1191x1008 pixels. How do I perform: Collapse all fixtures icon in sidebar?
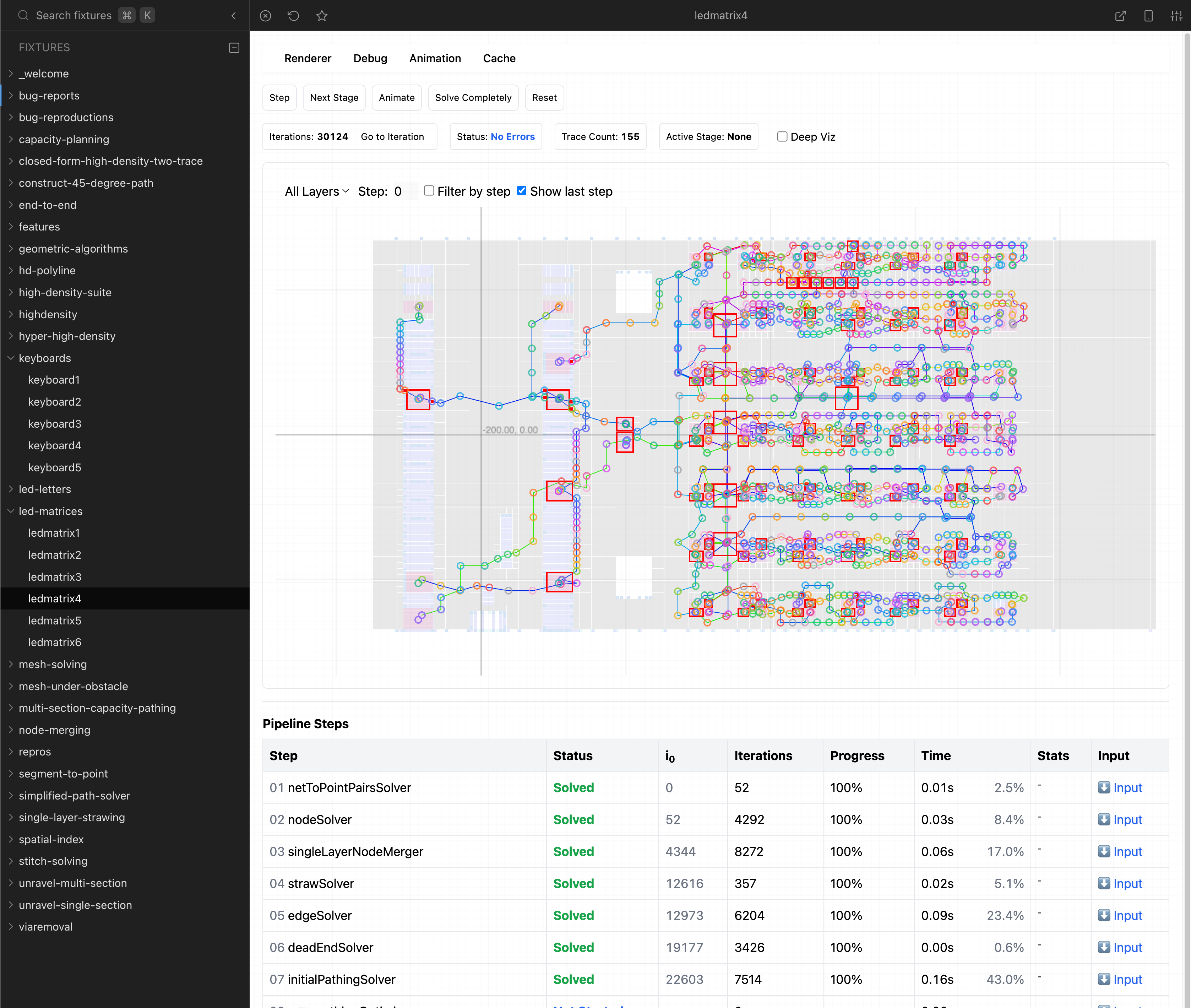click(234, 48)
